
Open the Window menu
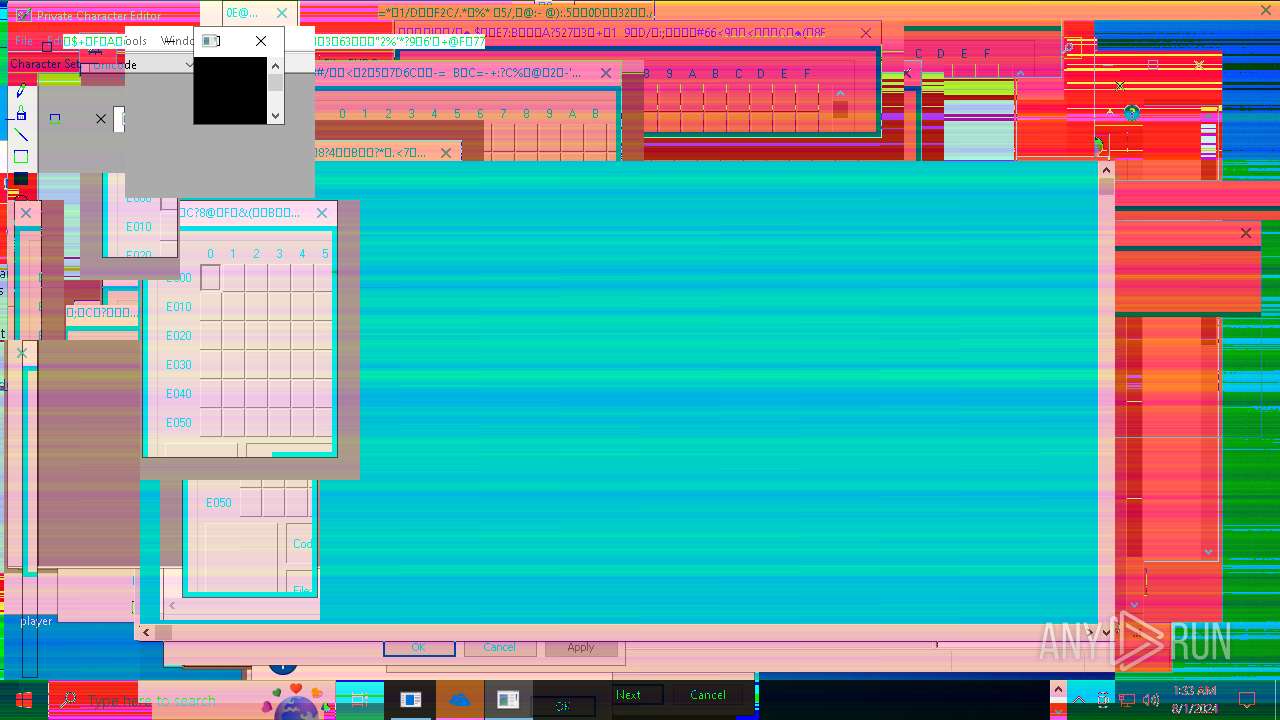178,41
